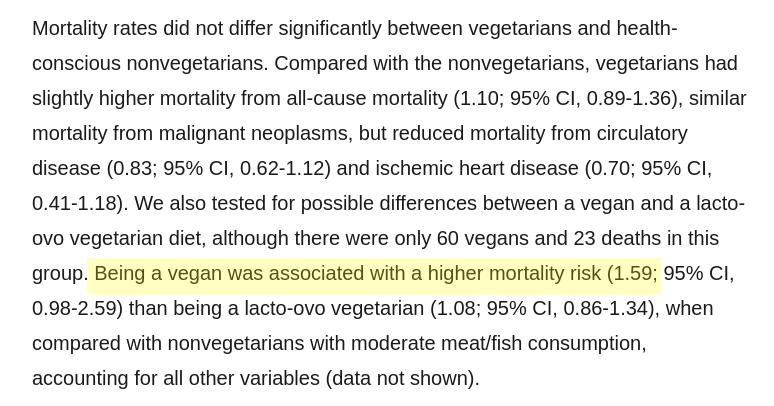Image resolution: width=774 pixels, height=406 pixels.
Task: Click the word "circulatory"
Action: coord(636,134)
